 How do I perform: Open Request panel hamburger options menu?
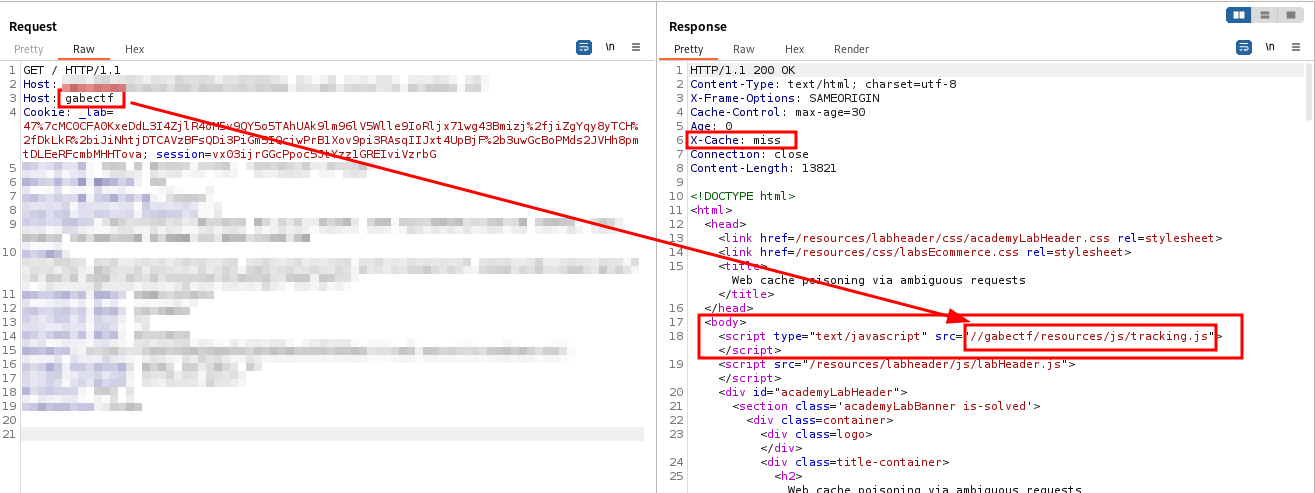point(636,47)
